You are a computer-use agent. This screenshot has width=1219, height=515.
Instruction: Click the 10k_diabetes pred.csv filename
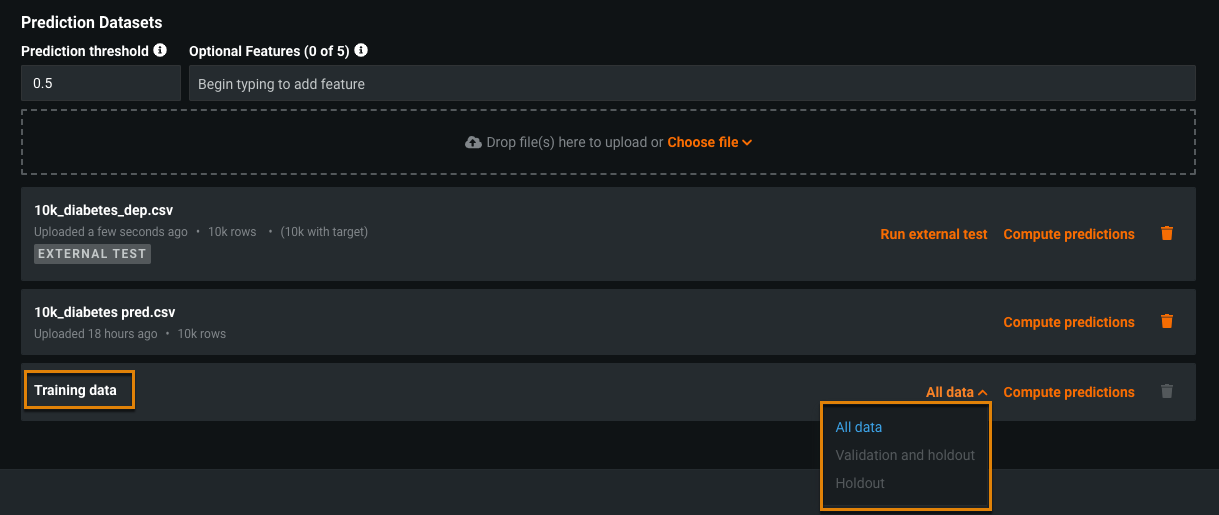(x=105, y=312)
